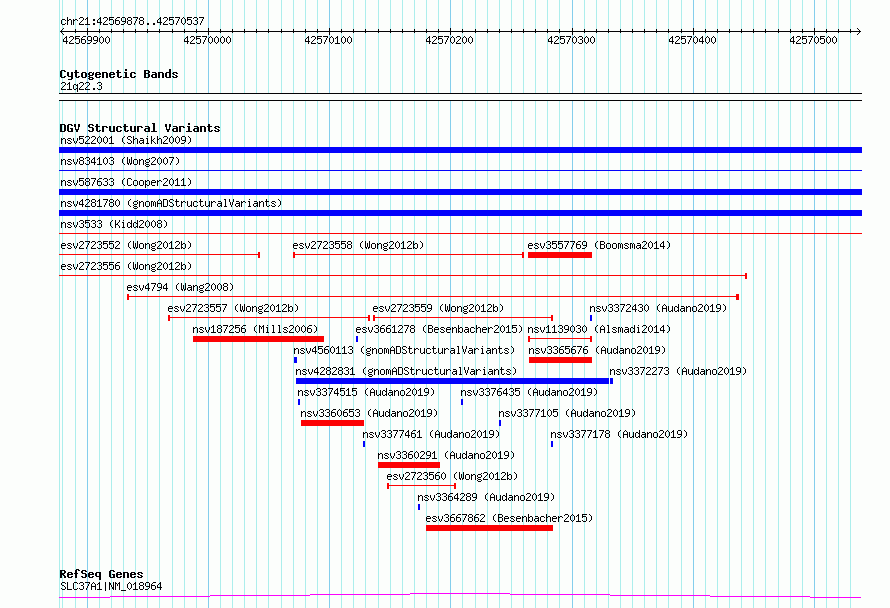Viewport: 890px width, 608px height.
Task: Open nsv4282831 (gnomADStructuralVariants) label
Action: (x=406, y=371)
